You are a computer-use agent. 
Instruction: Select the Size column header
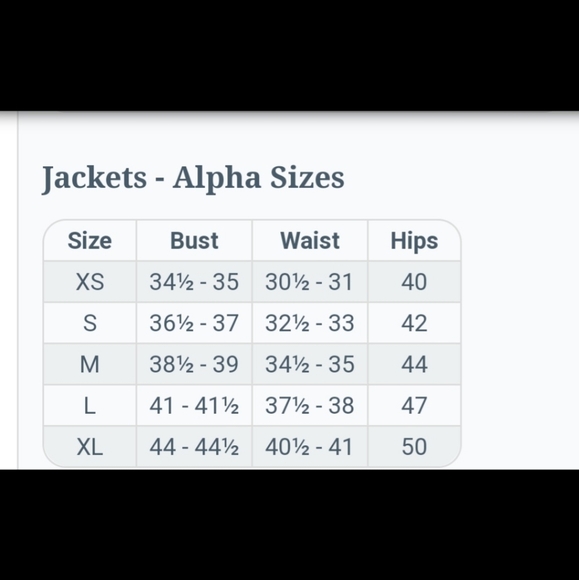90,241
